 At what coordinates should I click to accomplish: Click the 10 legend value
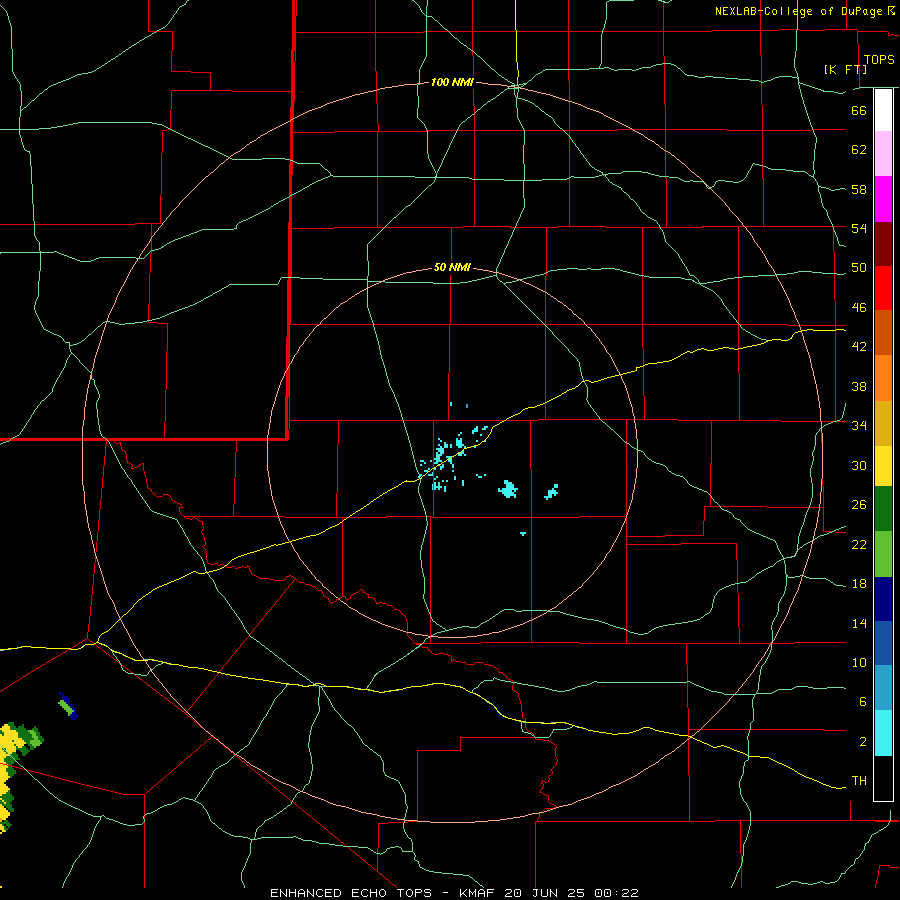point(859,662)
